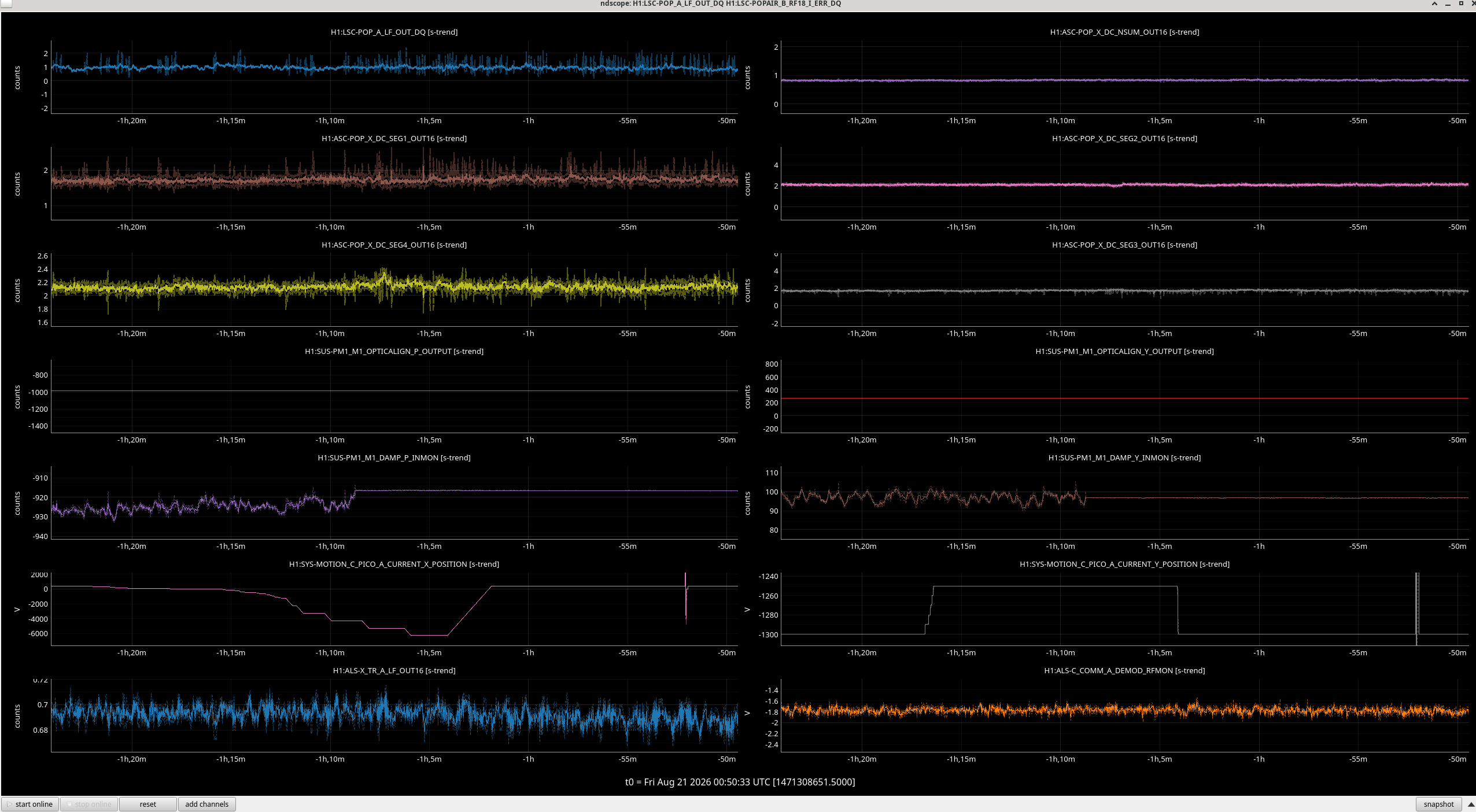
Task: Click the H1:ALS-C_COMM_A_DEMOD_RFMON plot title
Action: tap(1124, 671)
